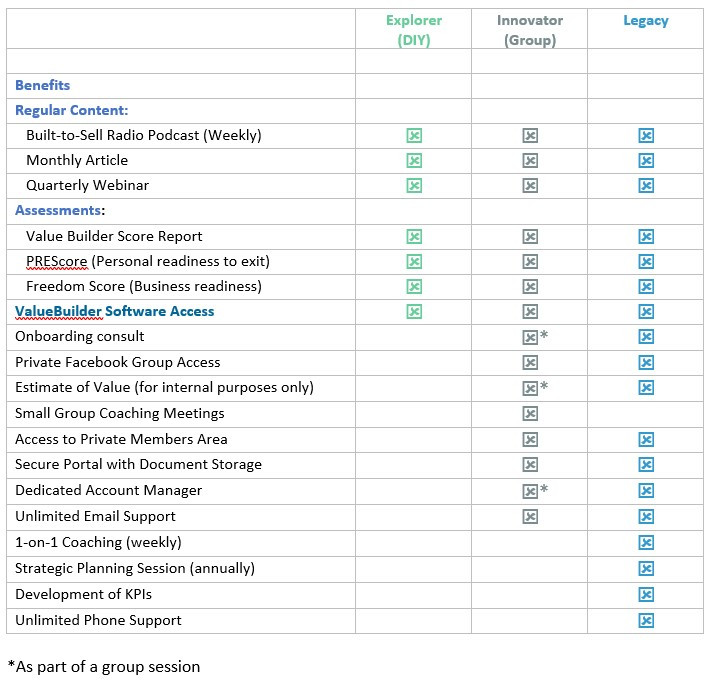Toggle Innovator checkbox for Monthly Article
Viewport: 721px width, 693px height.
click(530, 160)
